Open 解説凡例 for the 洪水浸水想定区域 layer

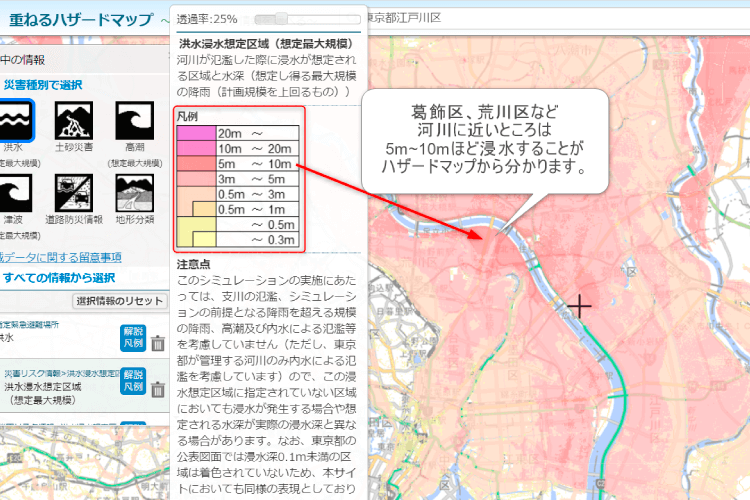(133, 379)
